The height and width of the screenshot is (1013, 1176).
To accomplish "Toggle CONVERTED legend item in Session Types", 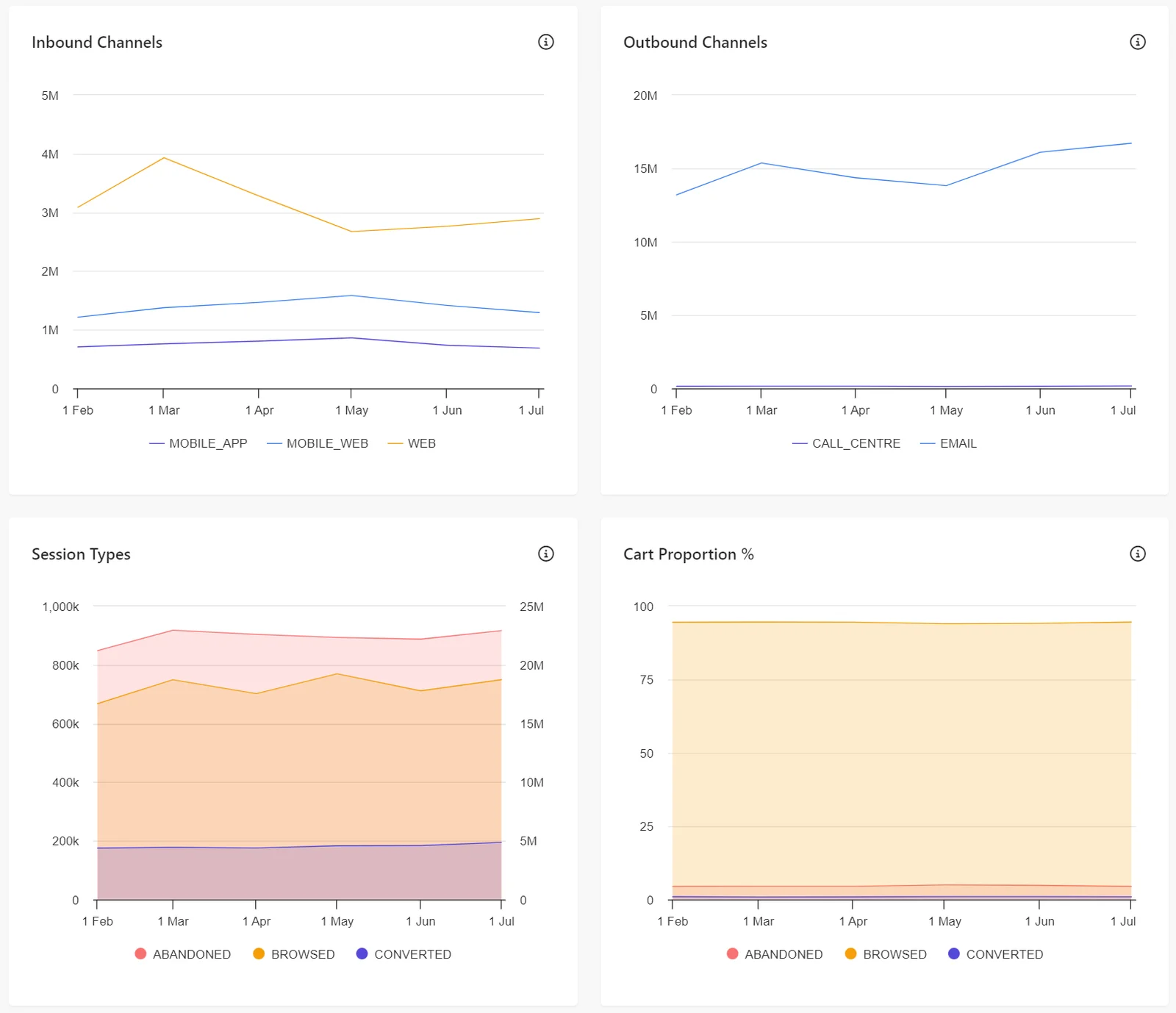I will click(404, 954).
